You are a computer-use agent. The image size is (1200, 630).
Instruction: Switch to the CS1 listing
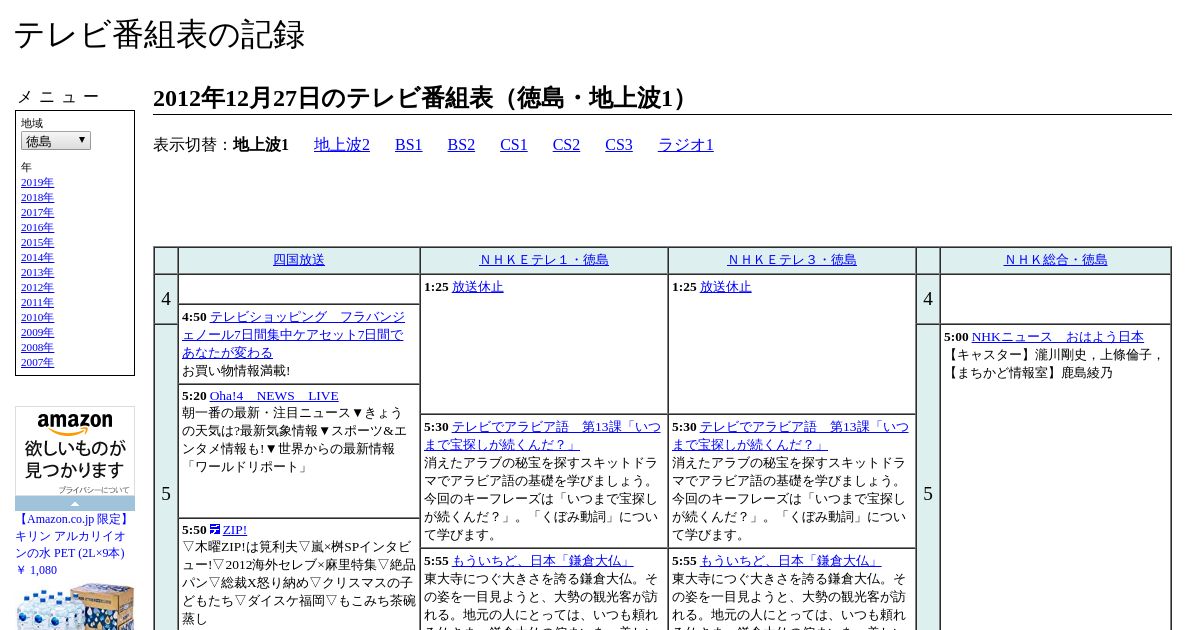pyautogui.click(x=514, y=145)
